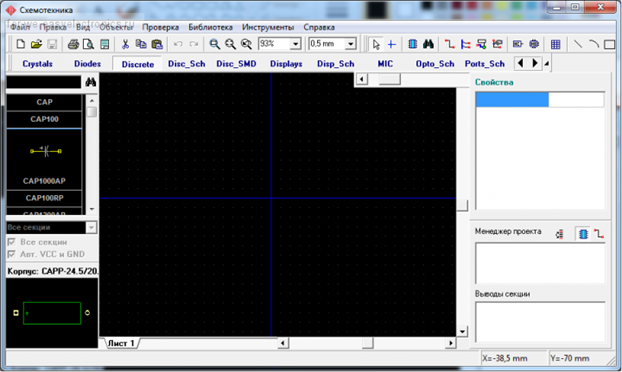
Task: Select the CAP100RP component in list
Action: [x=44, y=198]
